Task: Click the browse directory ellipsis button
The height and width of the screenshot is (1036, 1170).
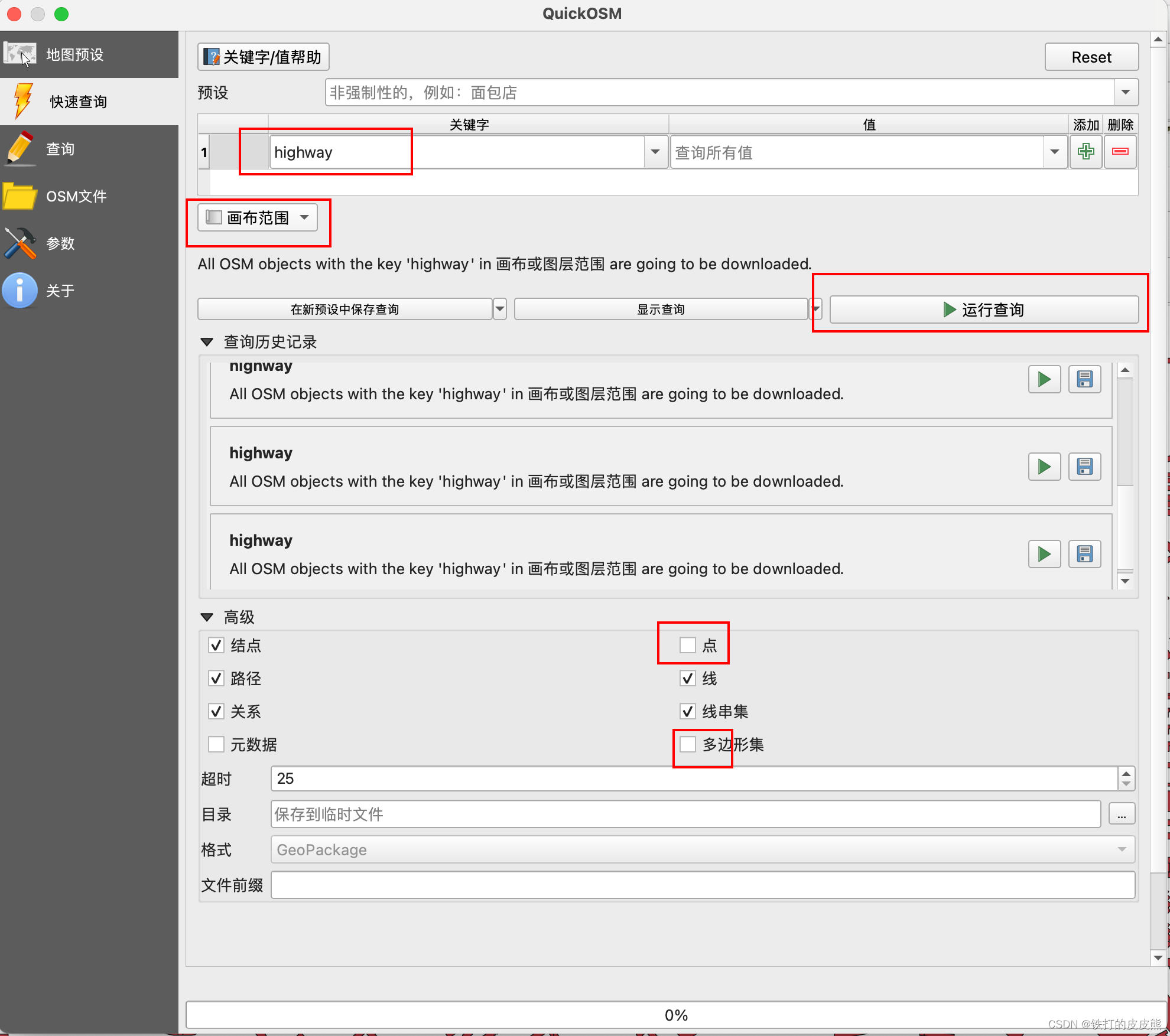Action: click(1122, 815)
